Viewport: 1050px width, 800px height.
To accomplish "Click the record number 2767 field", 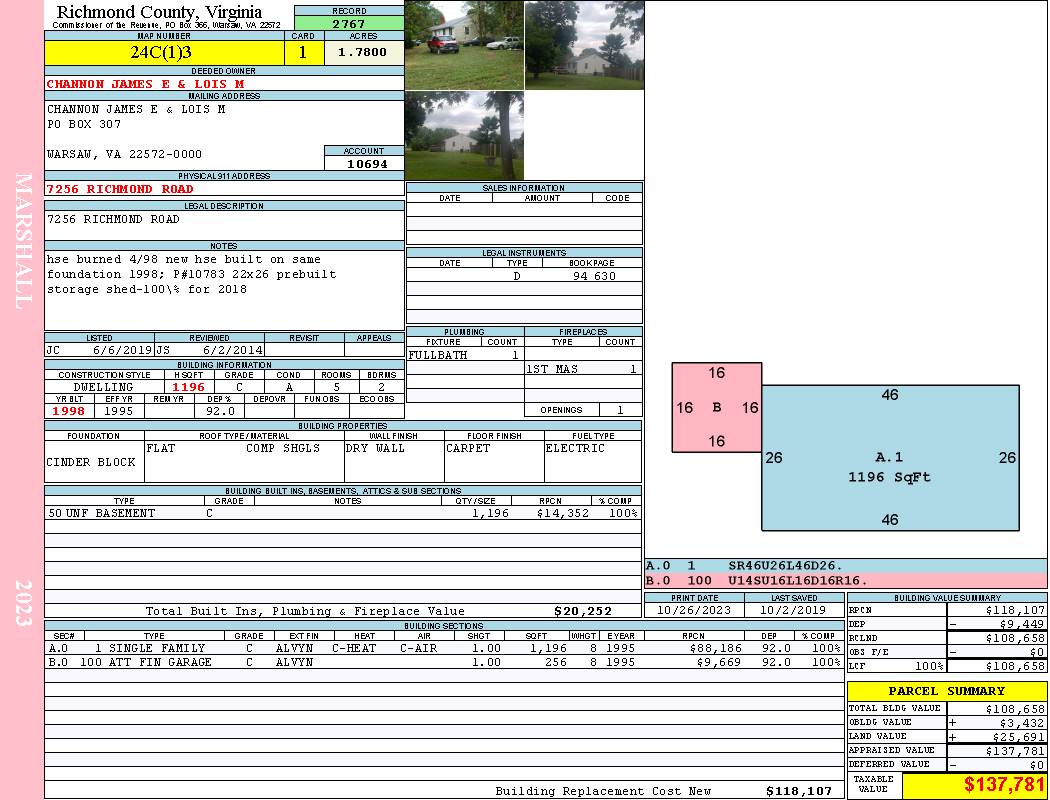I will (x=349, y=24).
